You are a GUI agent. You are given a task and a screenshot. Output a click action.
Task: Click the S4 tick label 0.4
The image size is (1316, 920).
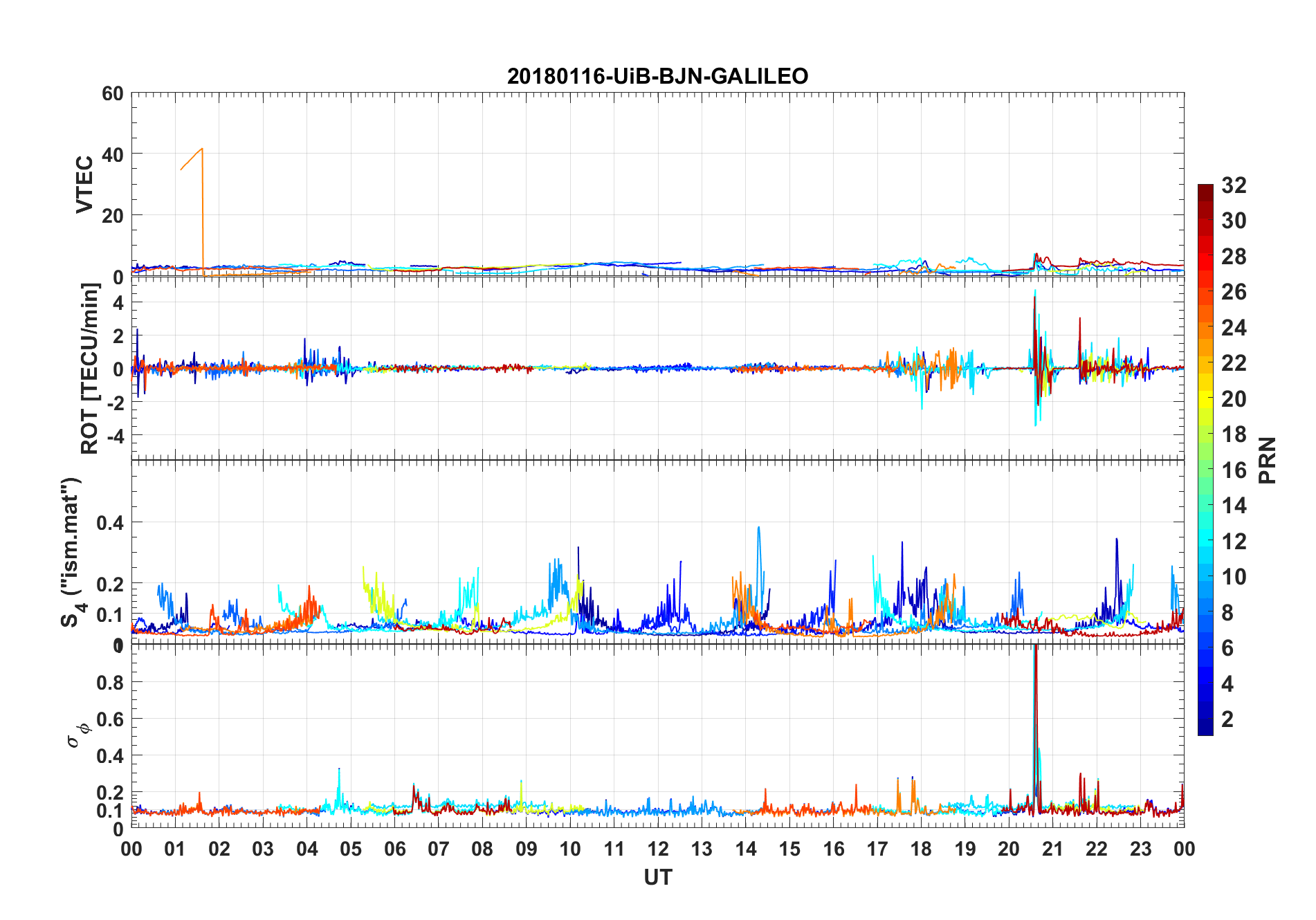coord(111,523)
